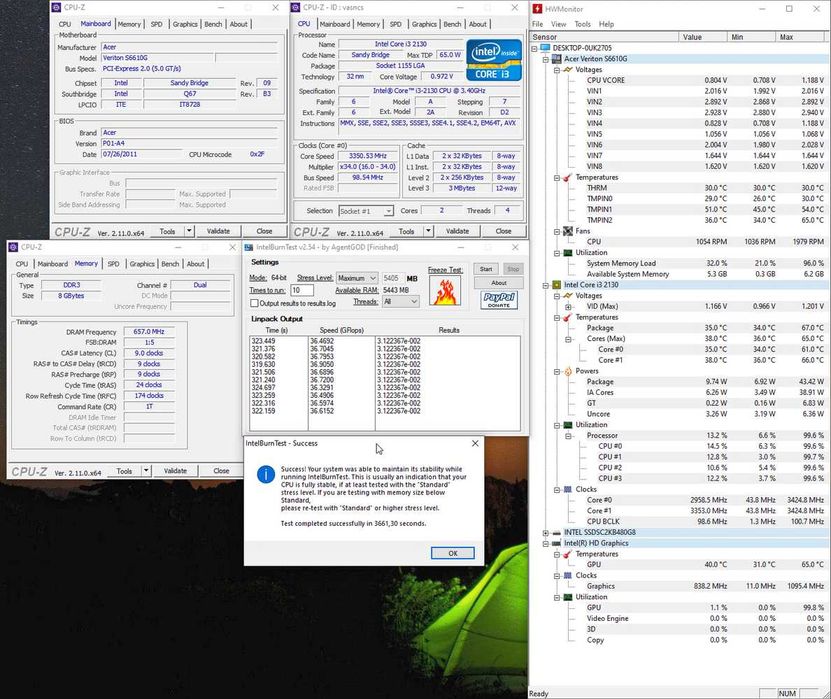Click the CPU-Z Mainboard window title icon
The width and height of the screenshot is (831, 699).
coord(56,7)
